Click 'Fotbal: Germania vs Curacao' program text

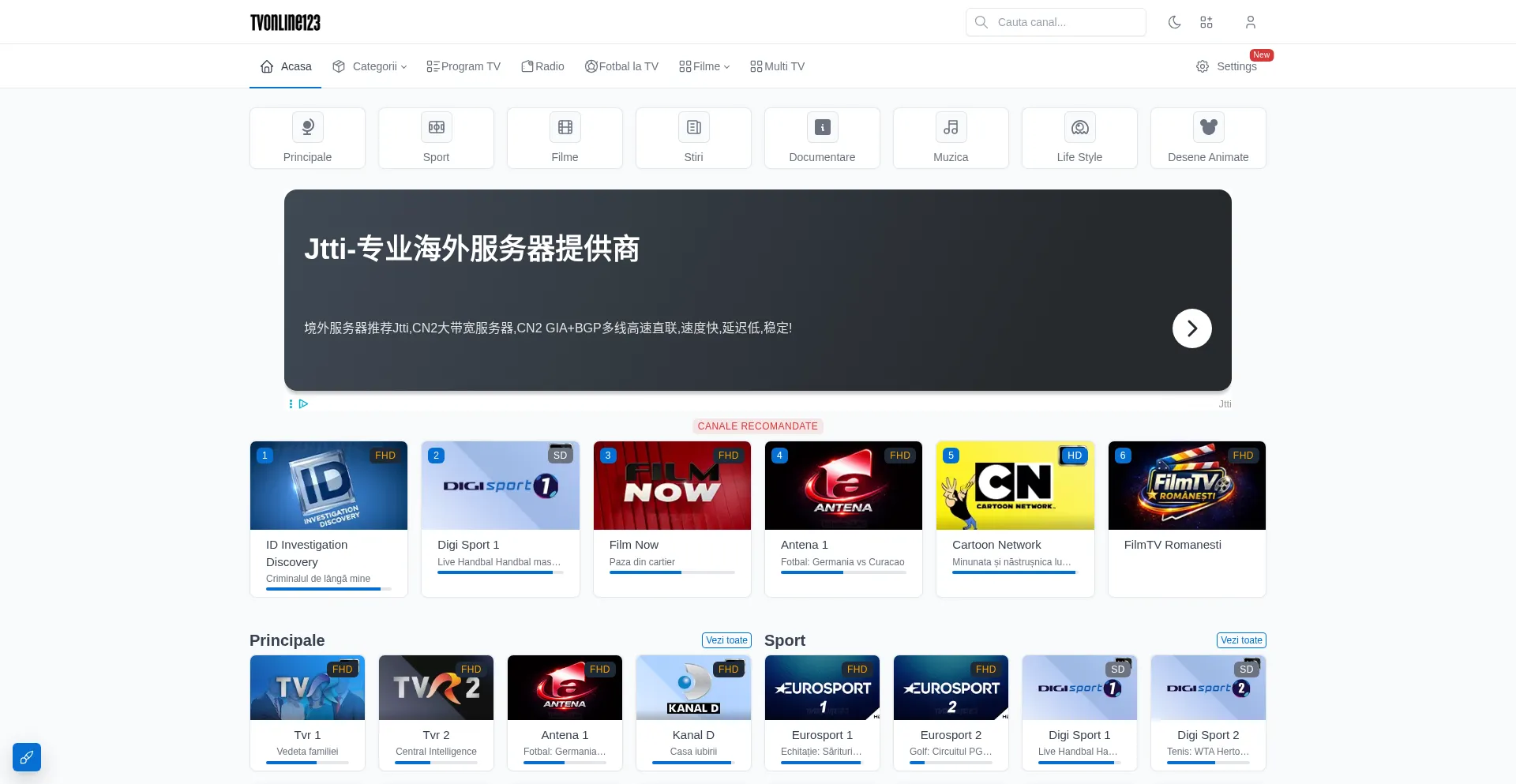pos(842,562)
